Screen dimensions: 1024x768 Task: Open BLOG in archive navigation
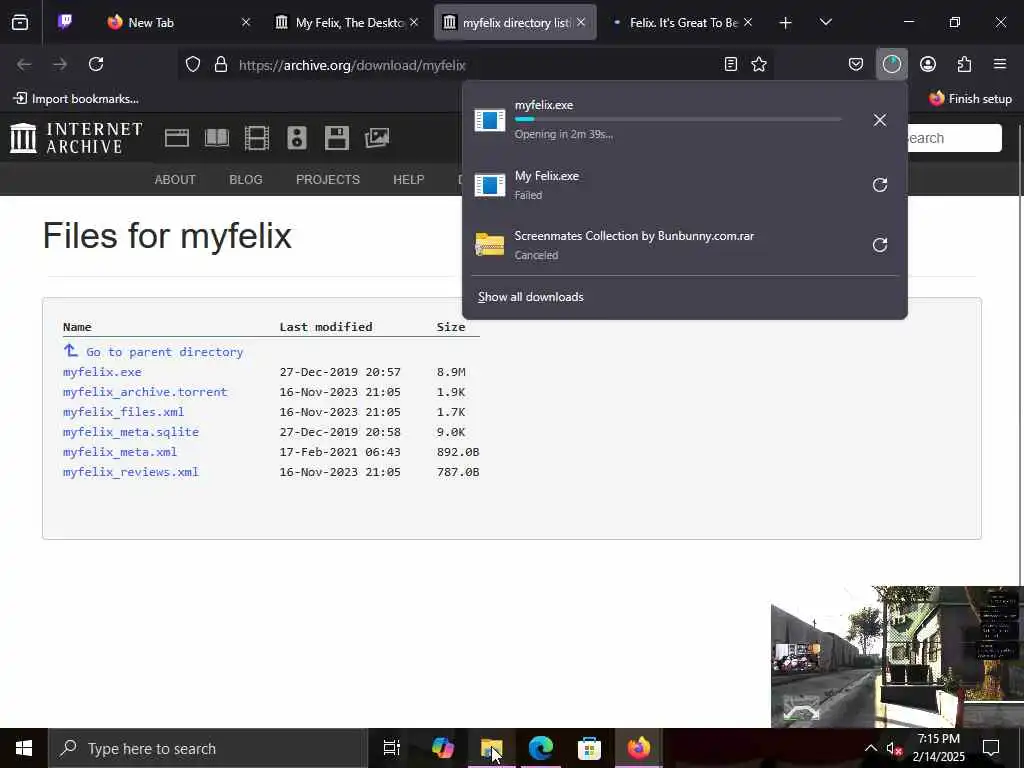pos(246,180)
